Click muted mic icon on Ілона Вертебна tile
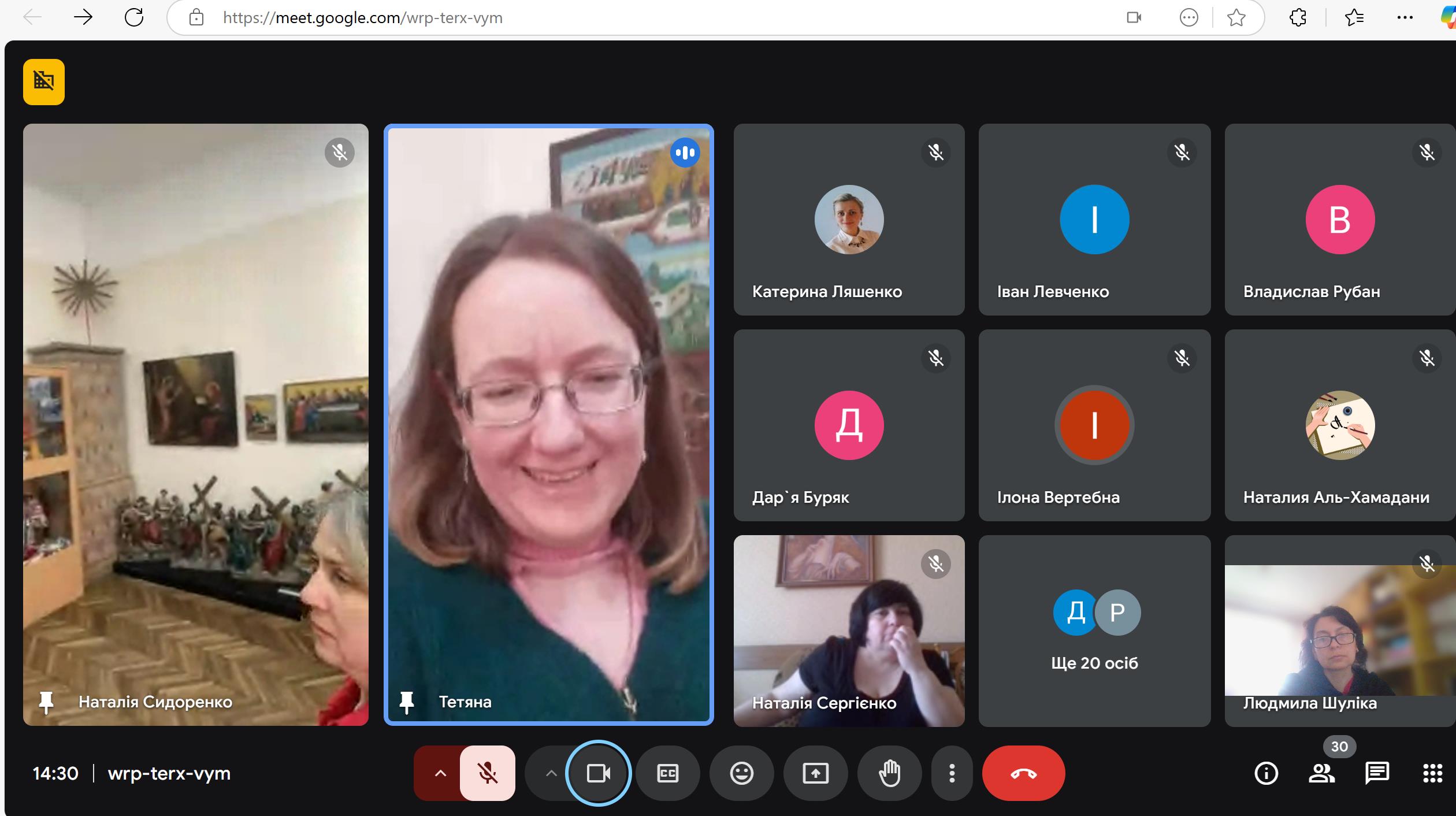1456x816 pixels. [1182, 358]
